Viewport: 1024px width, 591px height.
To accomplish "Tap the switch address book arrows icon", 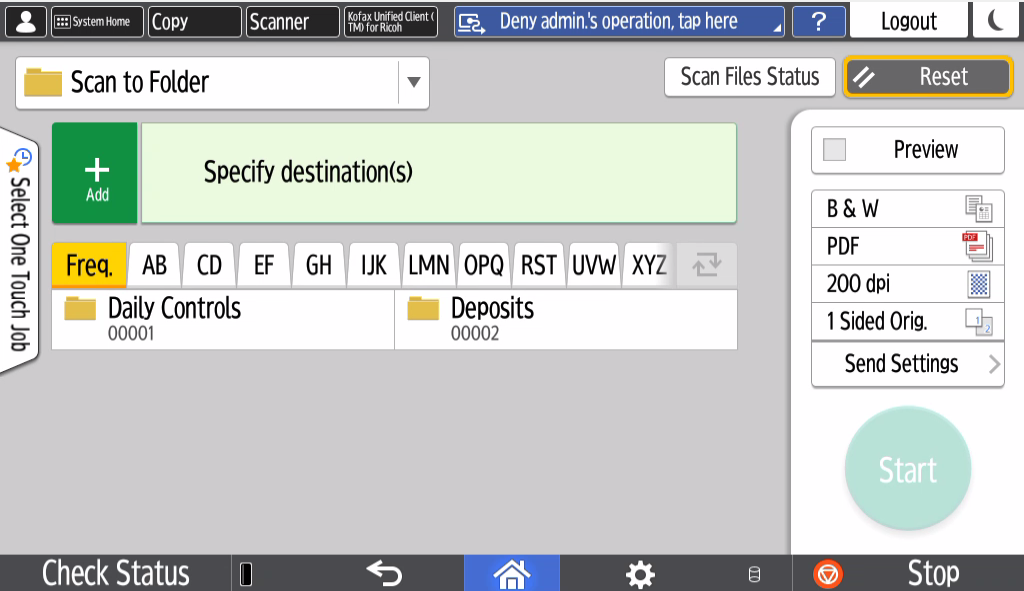I will pos(706,265).
